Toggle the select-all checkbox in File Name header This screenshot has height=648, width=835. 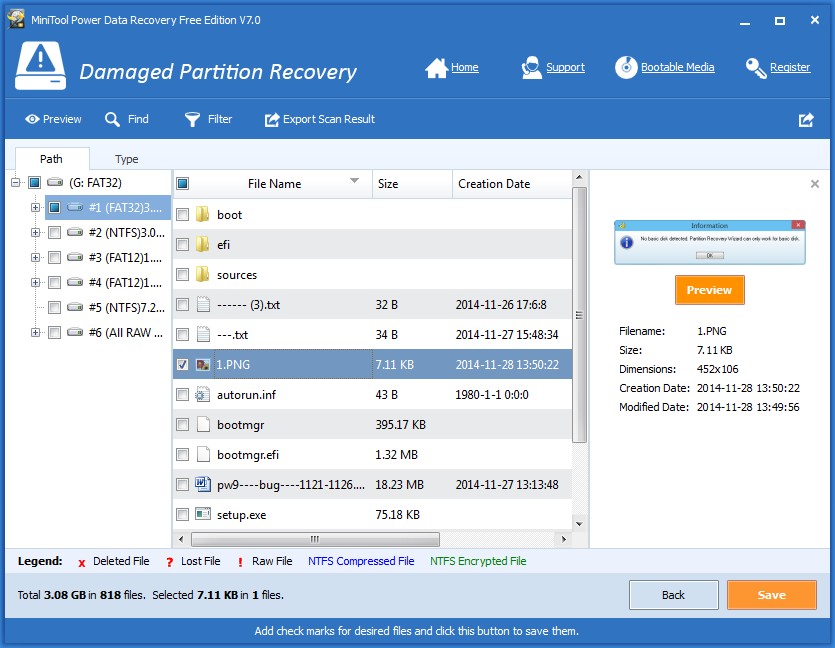pyautogui.click(x=183, y=184)
